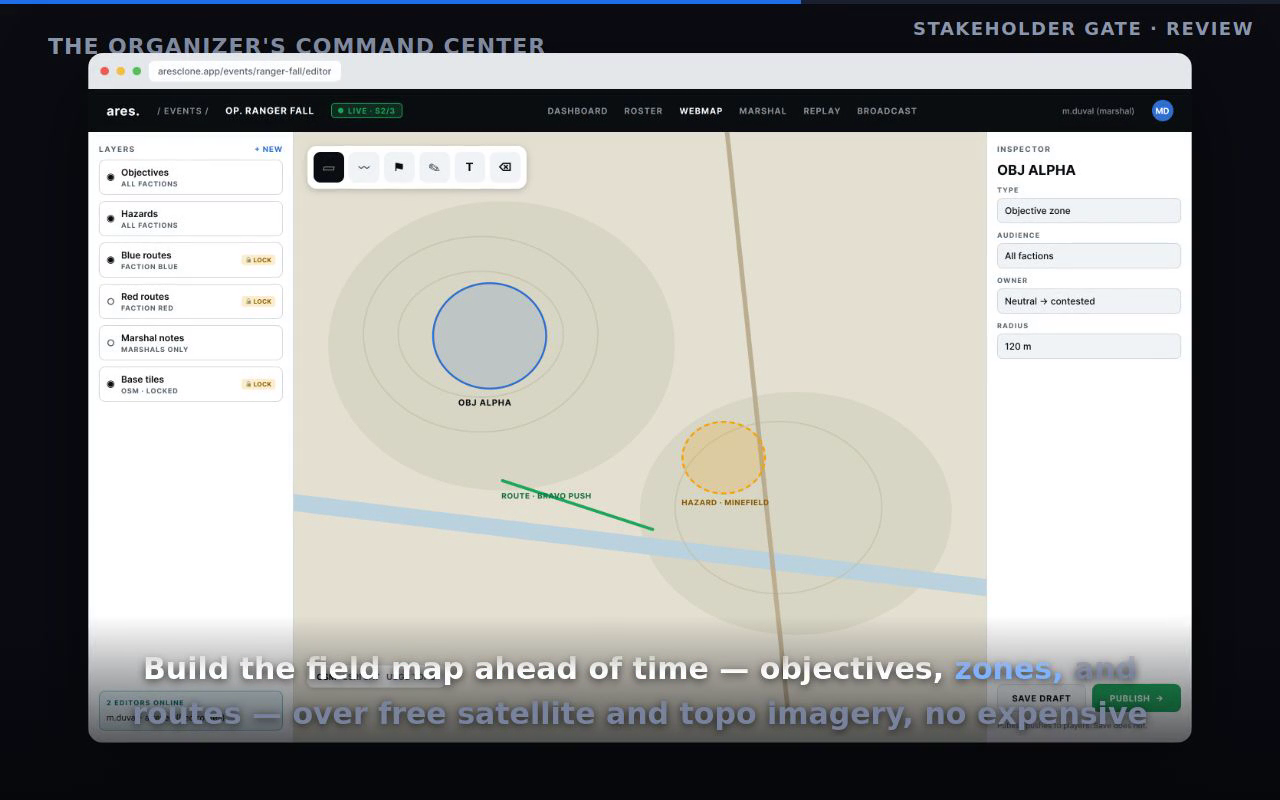The height and width of the screenshot is (800, 1280).
Task: Click the LIVE · 52/3 status badge
Action: tap(367, 111)
